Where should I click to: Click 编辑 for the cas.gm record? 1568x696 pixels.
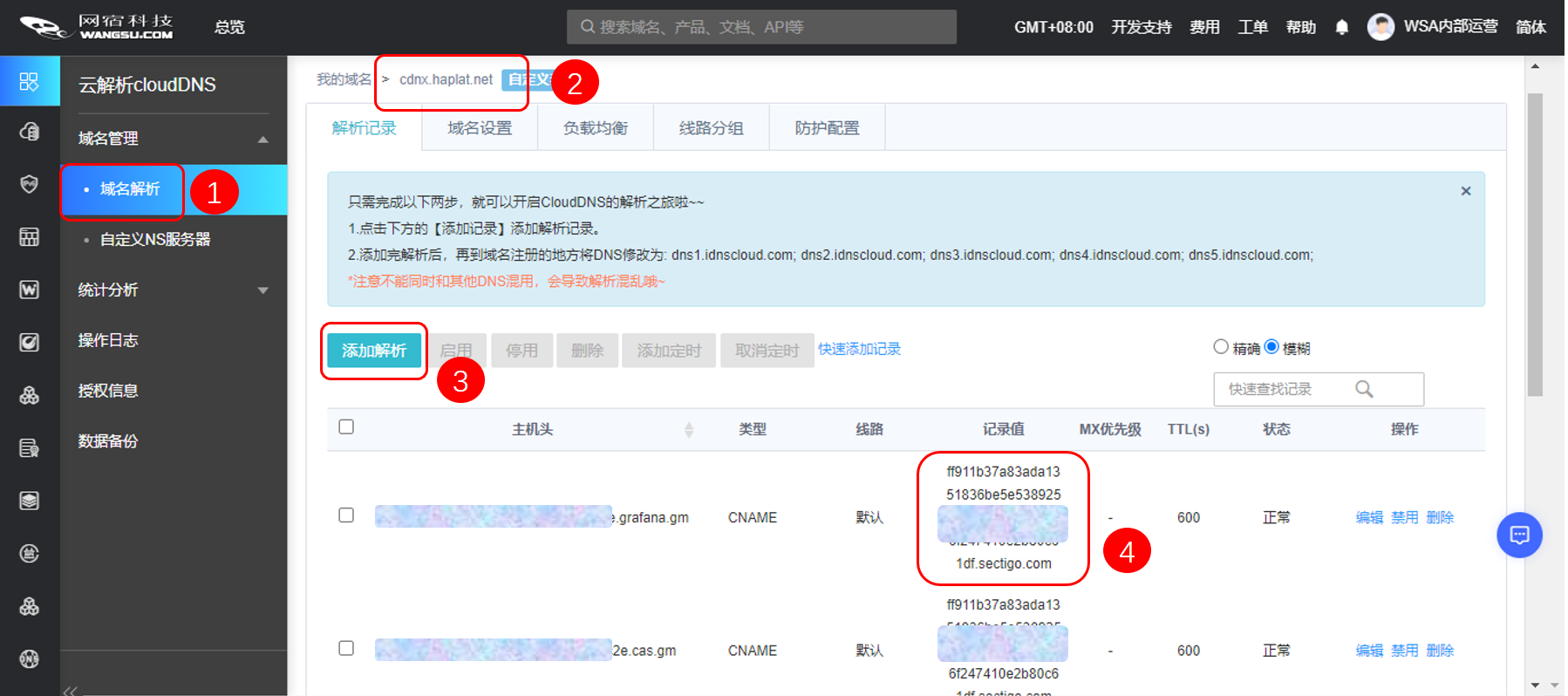pos(1369,651)
